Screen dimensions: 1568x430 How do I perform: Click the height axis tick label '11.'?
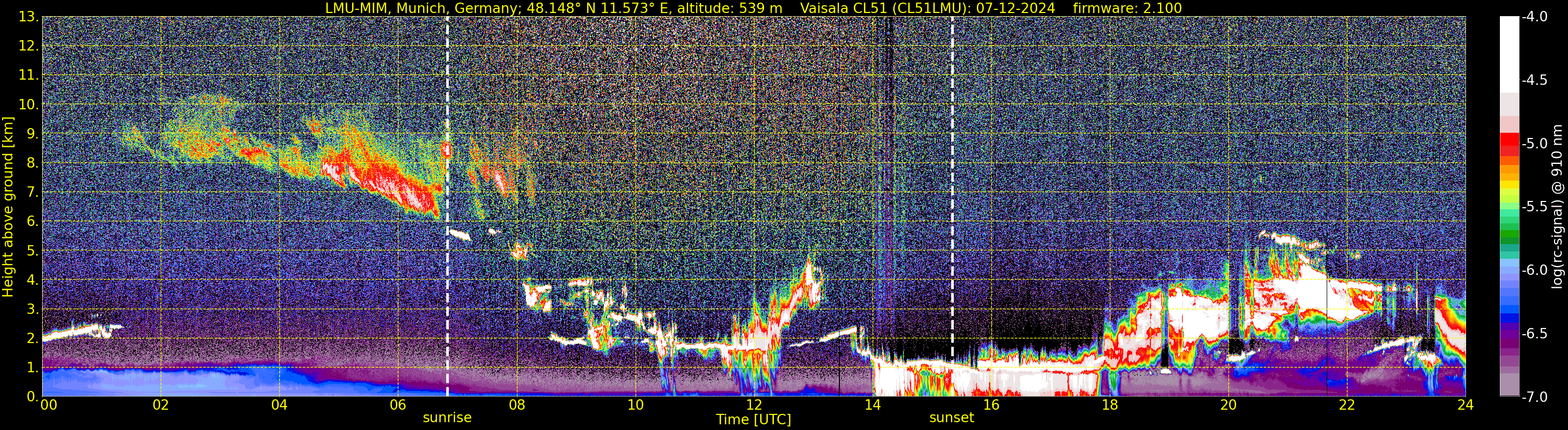coord(28,75)
